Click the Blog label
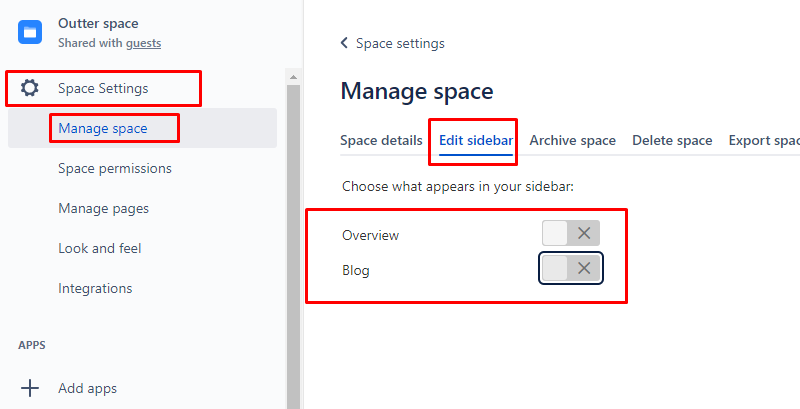Viewport: 800px width, 409px height. pyautogui.click(x=356, y=270)
